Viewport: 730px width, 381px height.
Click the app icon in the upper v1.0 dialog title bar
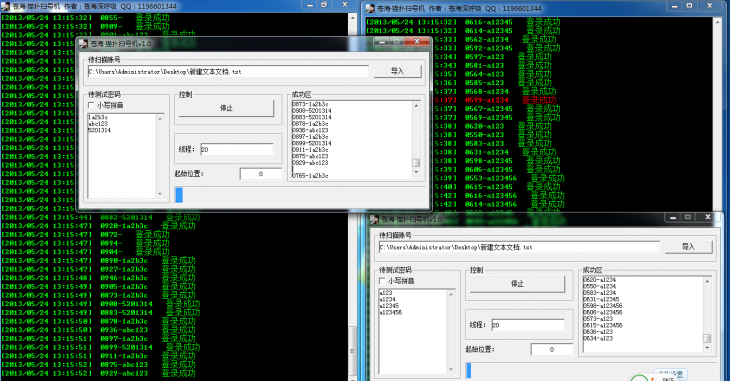click(x=84, y=44)
